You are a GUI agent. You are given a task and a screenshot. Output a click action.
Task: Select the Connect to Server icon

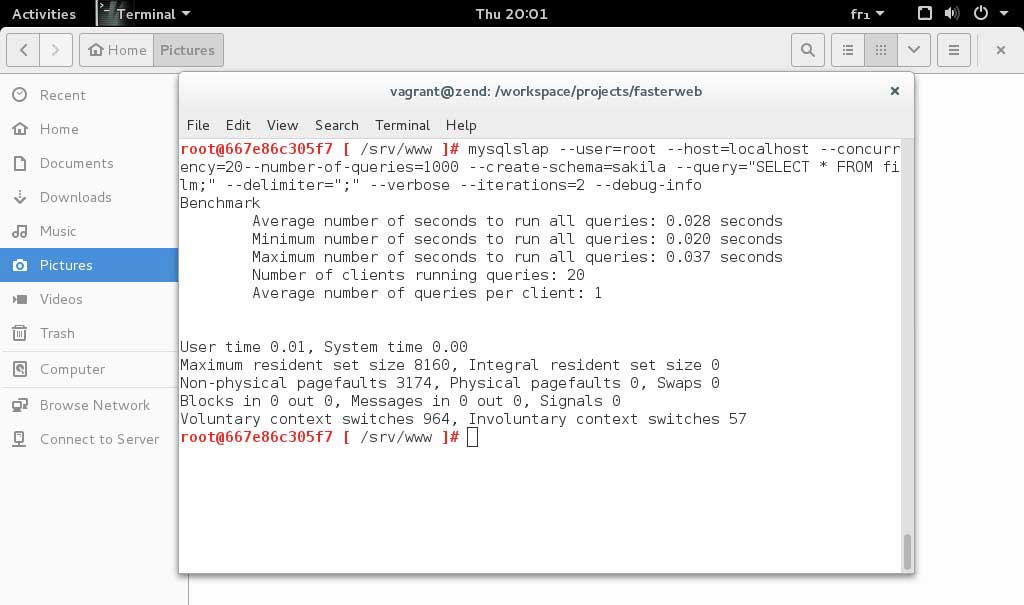20,439
